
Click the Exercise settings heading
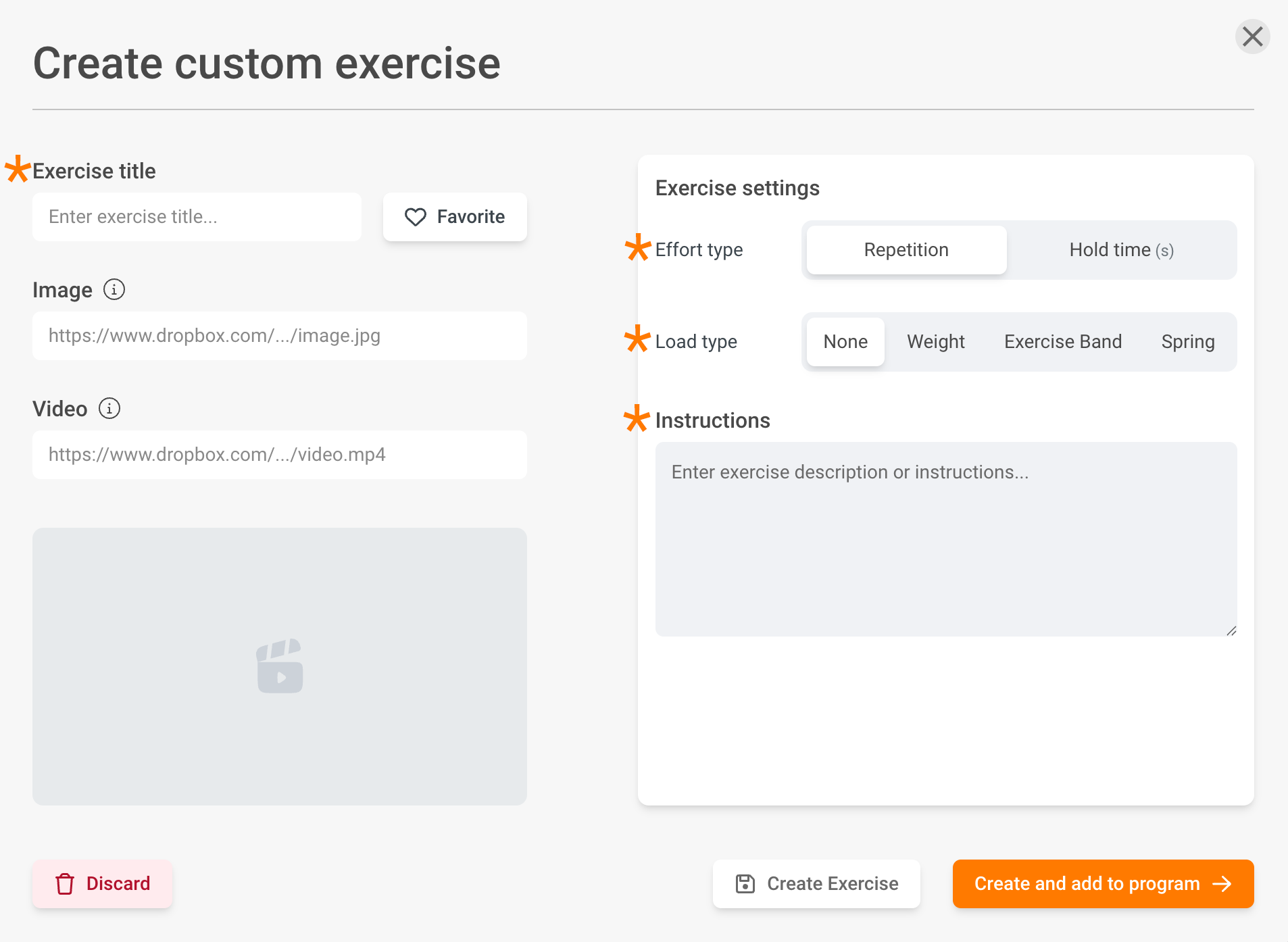(737, 188)
